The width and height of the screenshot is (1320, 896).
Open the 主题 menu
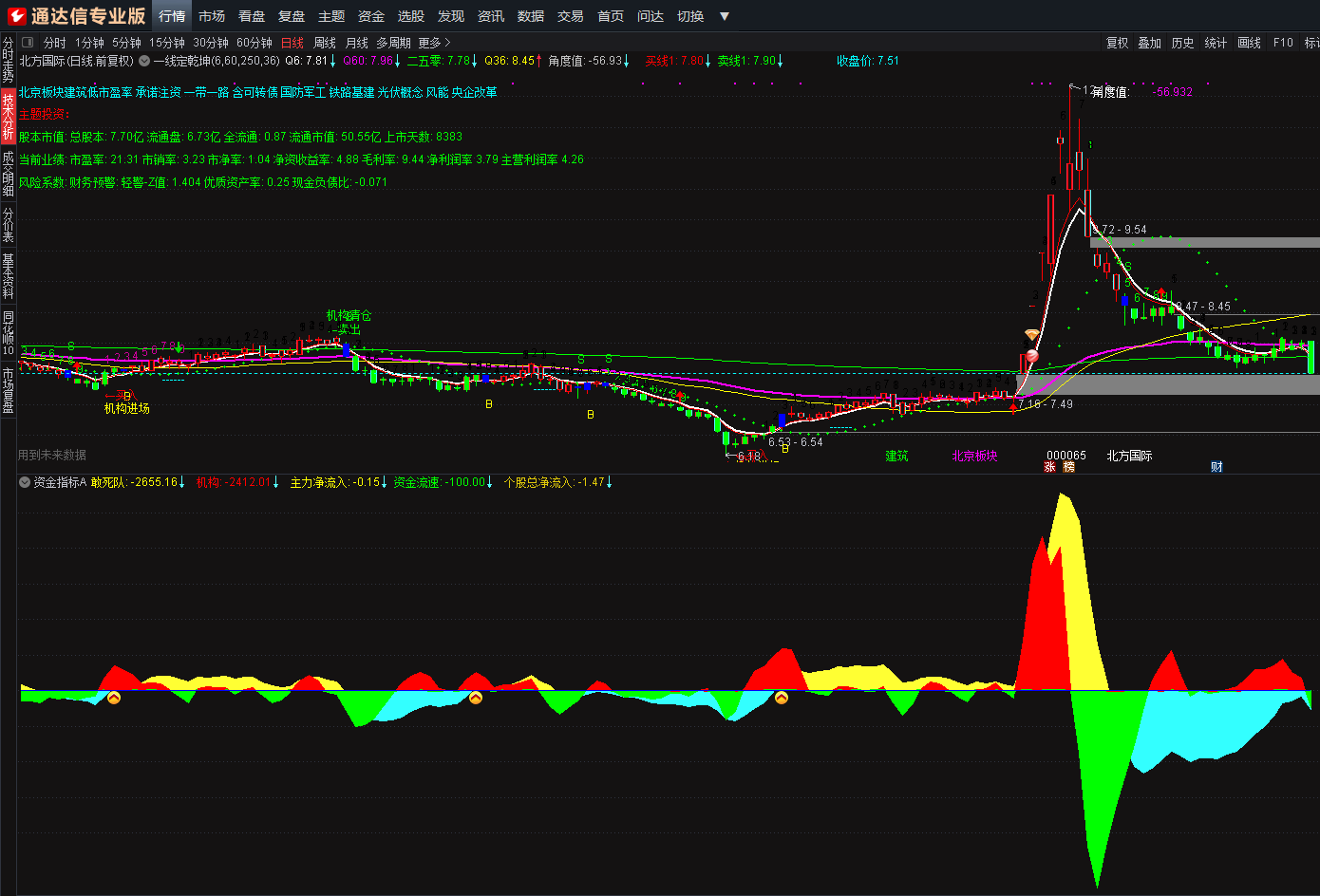click(331, 16)
